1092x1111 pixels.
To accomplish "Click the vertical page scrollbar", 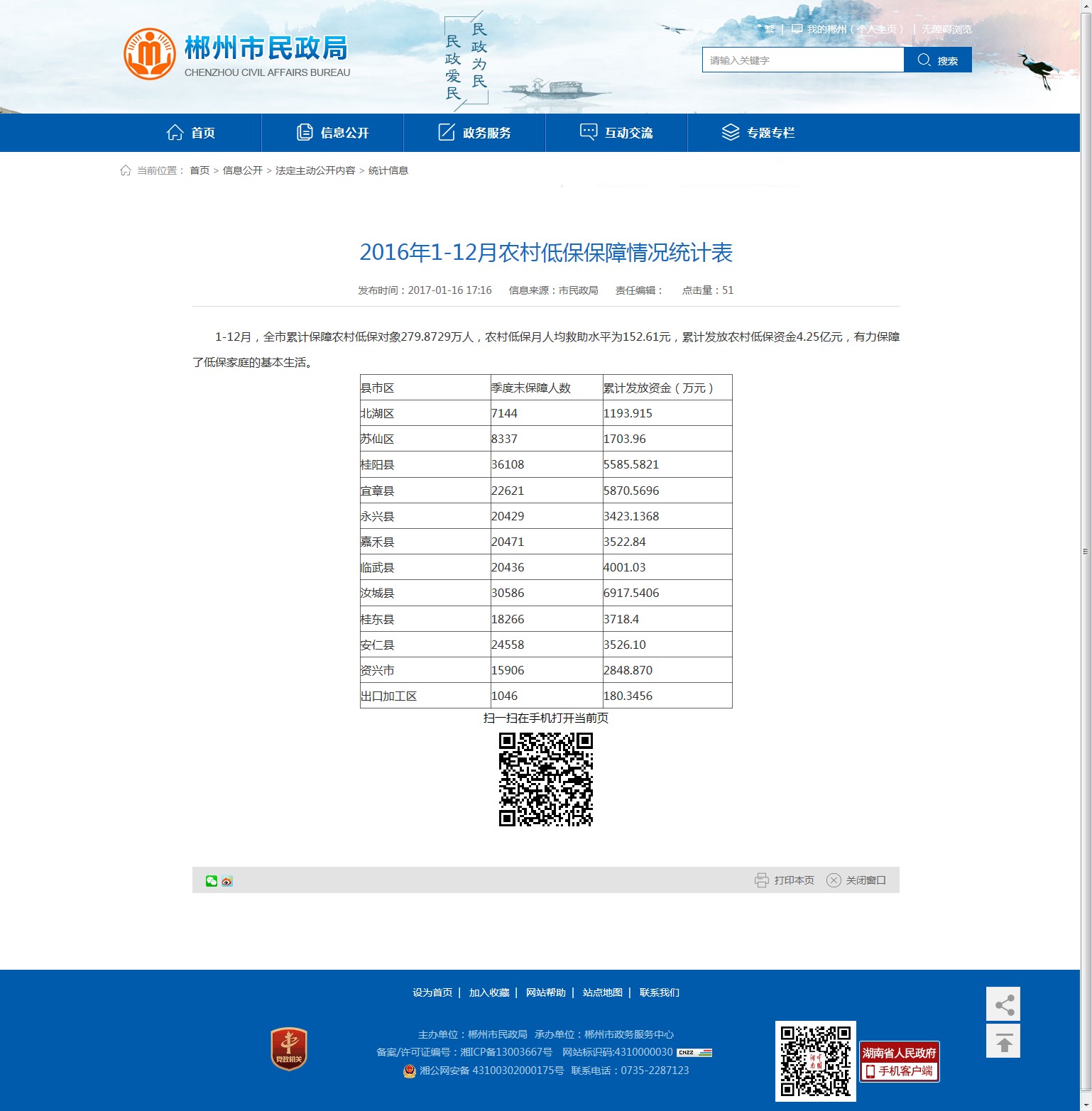I will point(1086,551).
